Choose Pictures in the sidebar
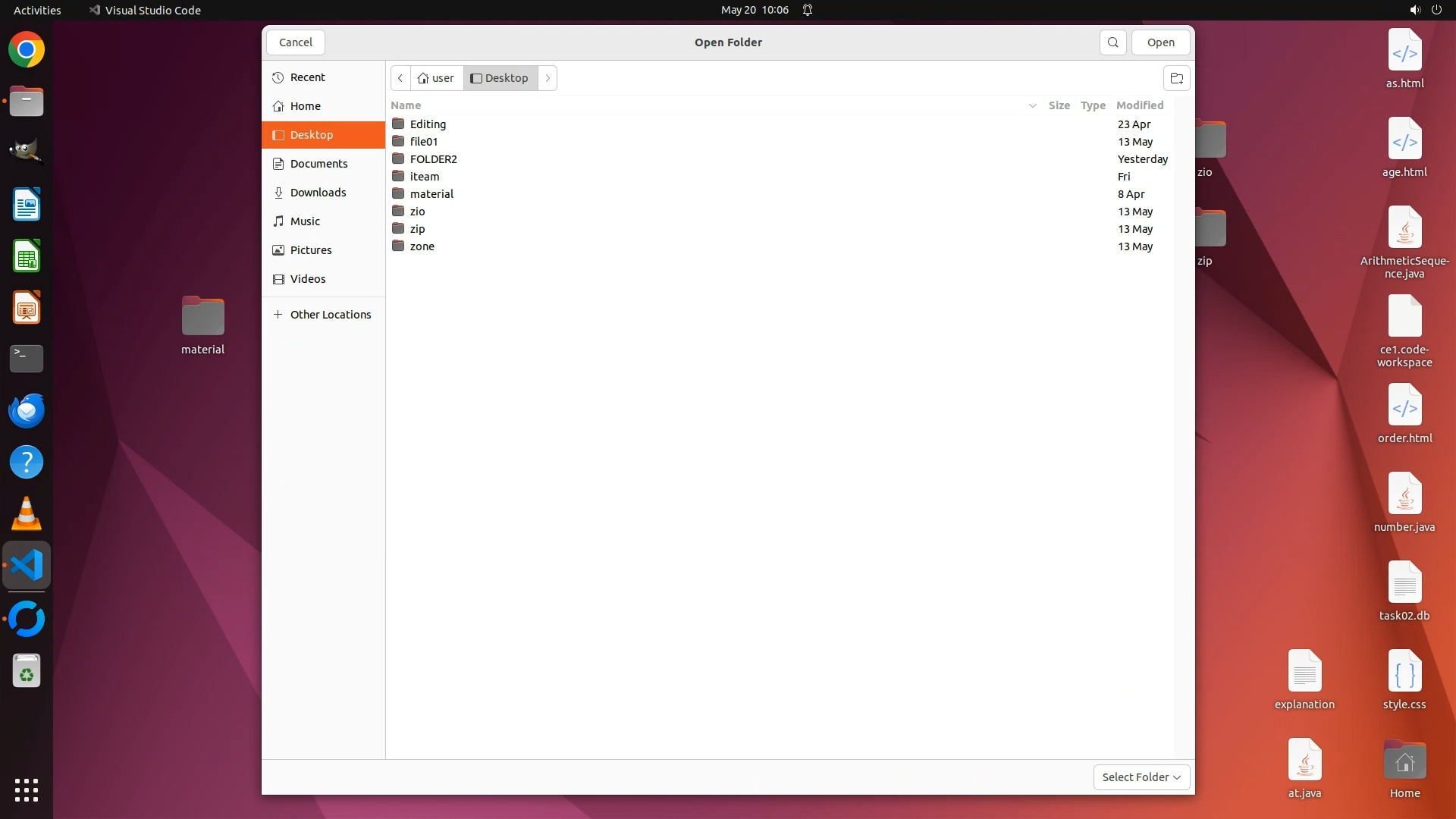 (311, 250)
